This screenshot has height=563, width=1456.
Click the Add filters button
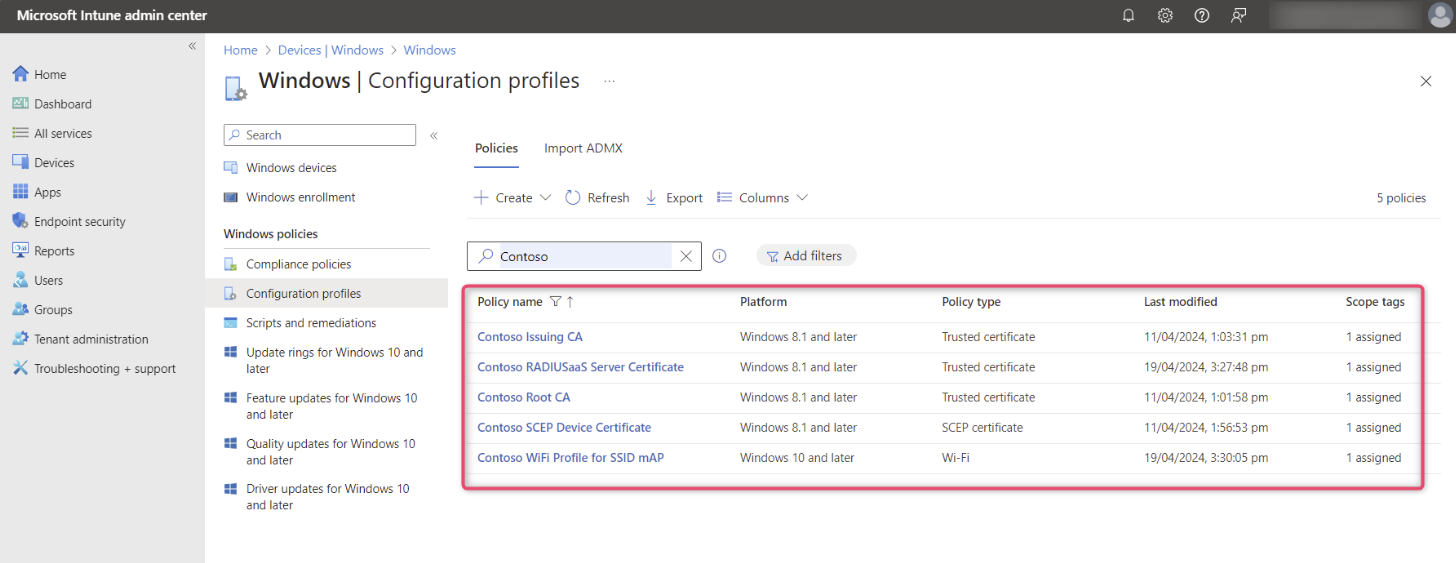[805, 256]
